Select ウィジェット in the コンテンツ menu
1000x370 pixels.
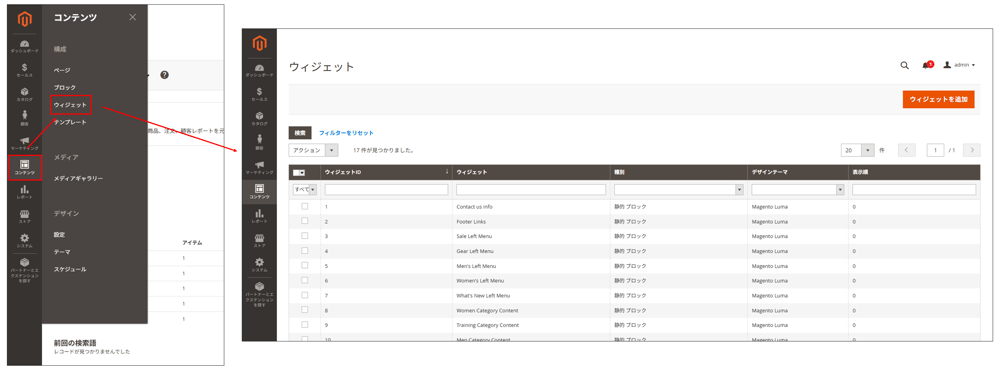70,105
